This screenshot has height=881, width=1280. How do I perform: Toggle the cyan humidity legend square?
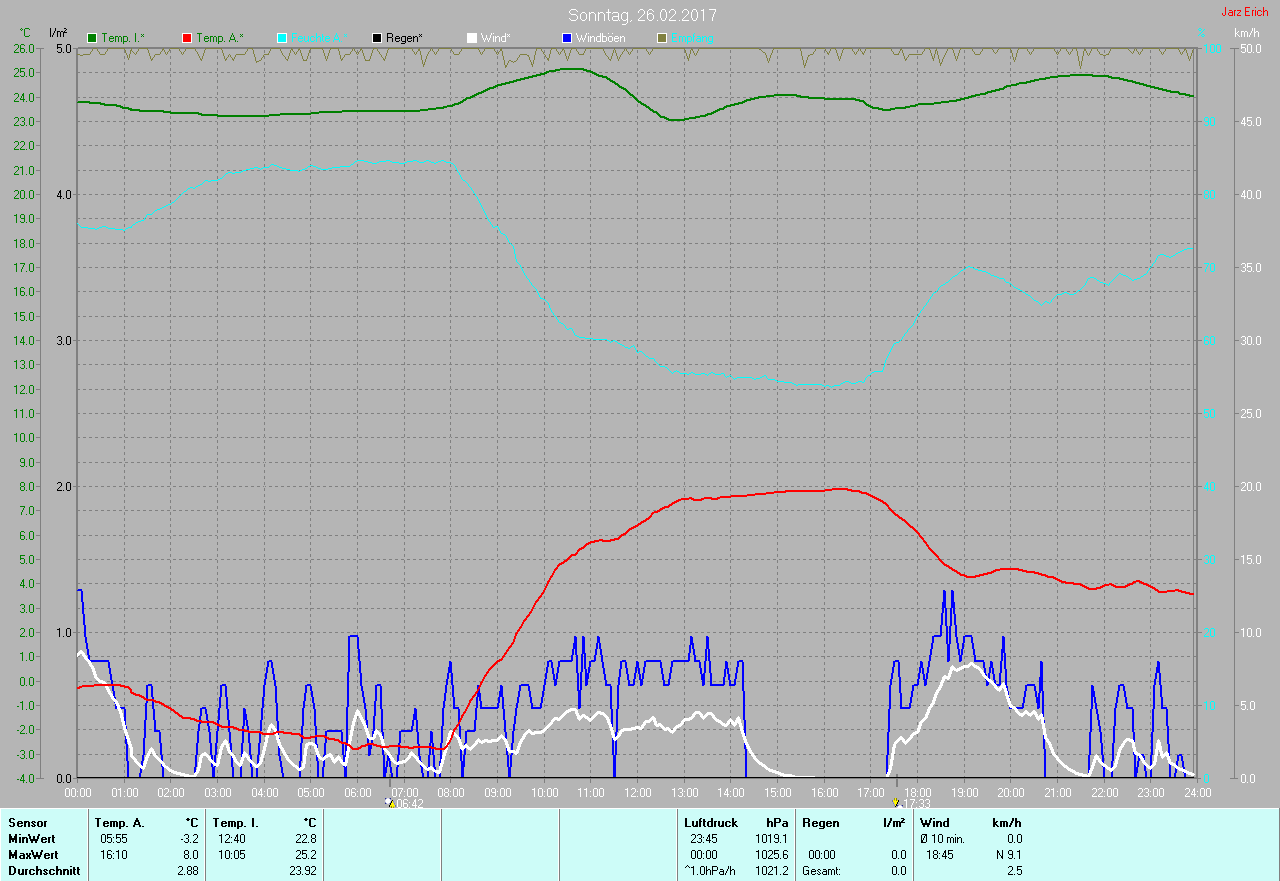click(x=282, y=38)
